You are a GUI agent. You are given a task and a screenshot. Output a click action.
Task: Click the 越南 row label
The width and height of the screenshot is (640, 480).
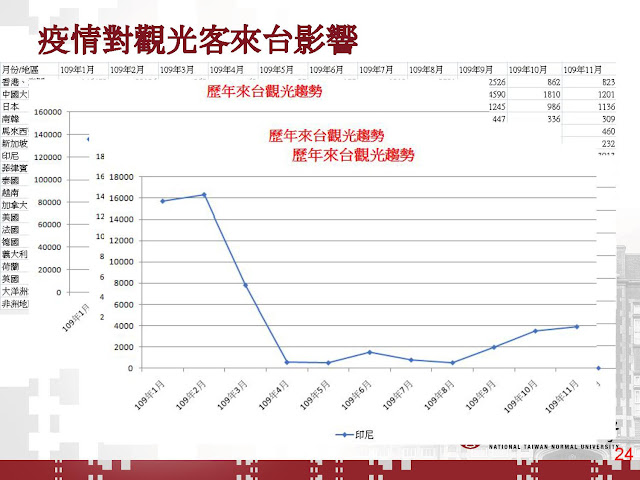[x=11, y=193]
